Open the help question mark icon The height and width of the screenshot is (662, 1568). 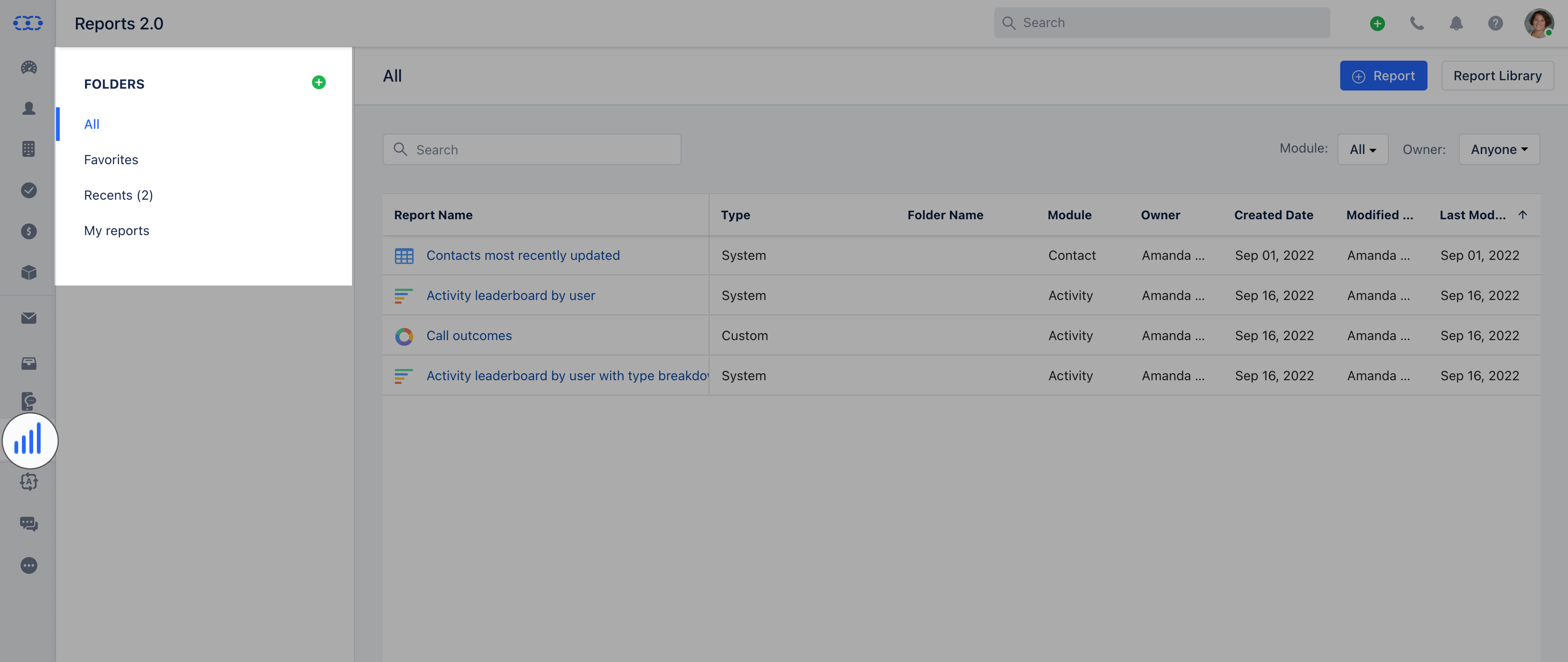(x=1496, y=23)
